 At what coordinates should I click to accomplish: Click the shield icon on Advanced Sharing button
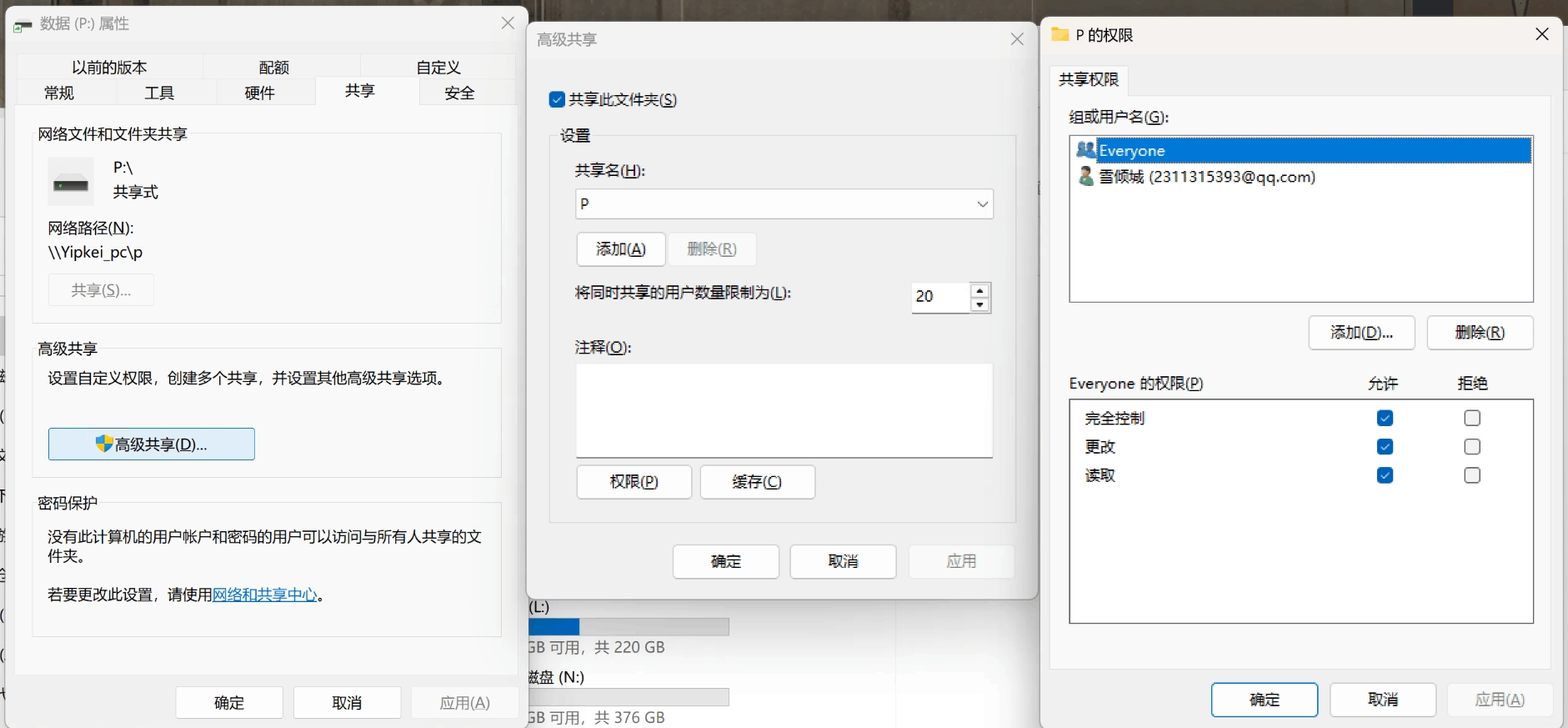click(104, 444)
